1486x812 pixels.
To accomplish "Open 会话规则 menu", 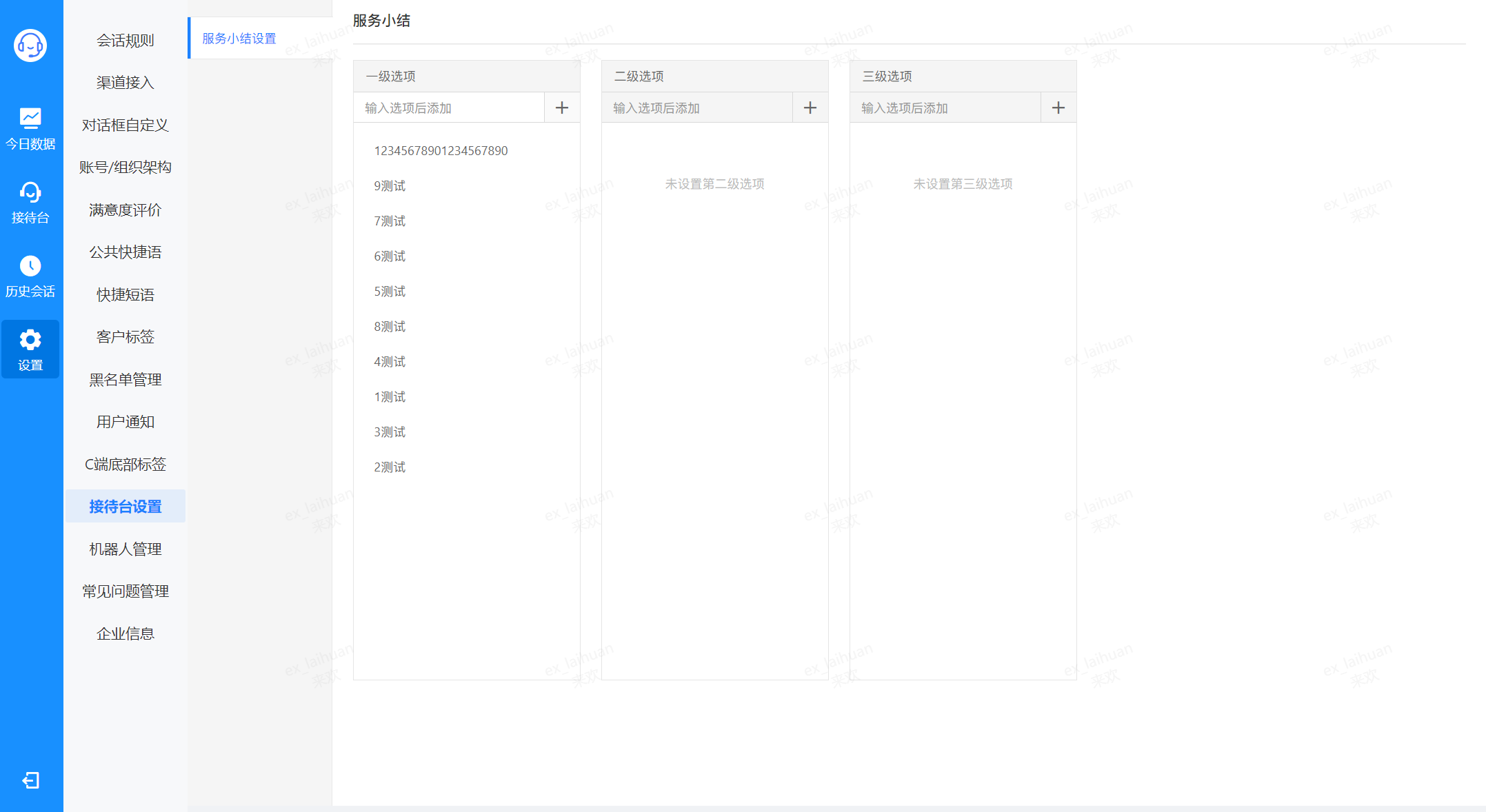I will 125,41.
